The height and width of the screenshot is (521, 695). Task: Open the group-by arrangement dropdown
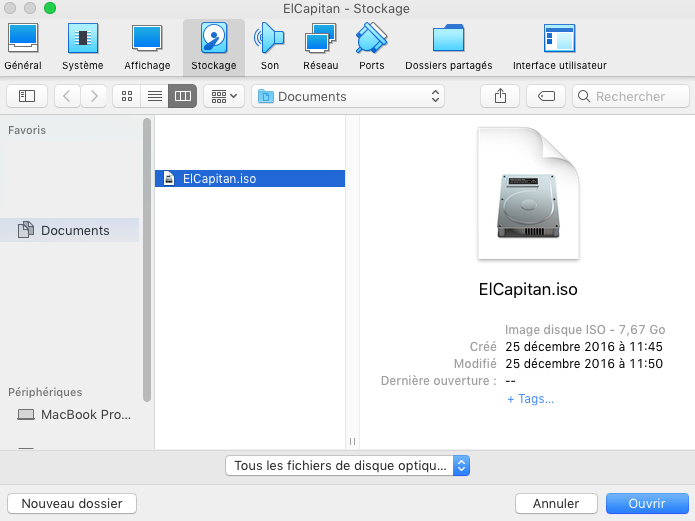pos(224,96)
